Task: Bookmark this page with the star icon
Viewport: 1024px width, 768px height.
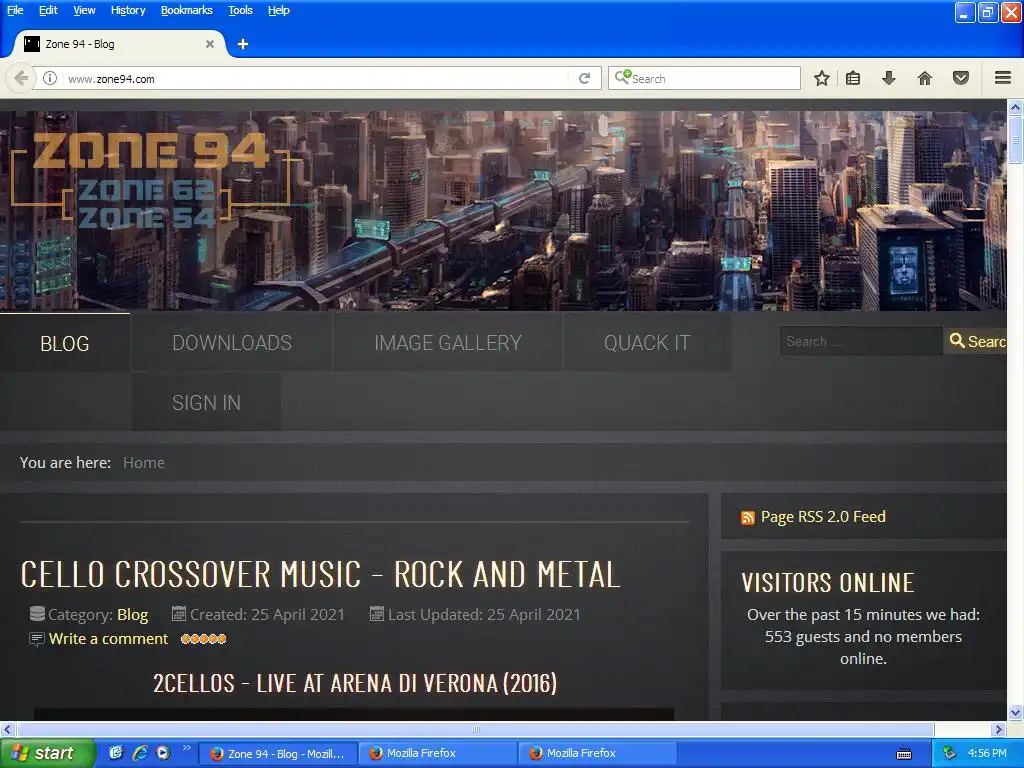Action: pos(822,78)
